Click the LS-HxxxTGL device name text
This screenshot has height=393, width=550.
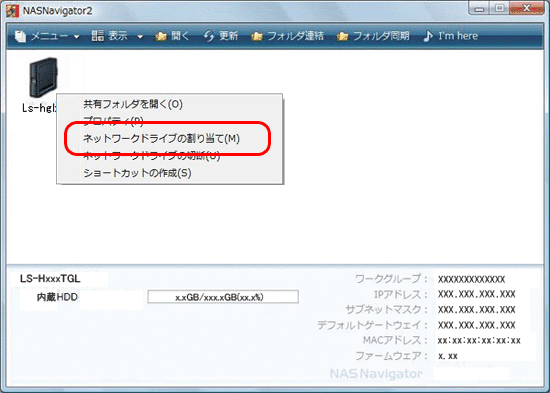(50, 279)
